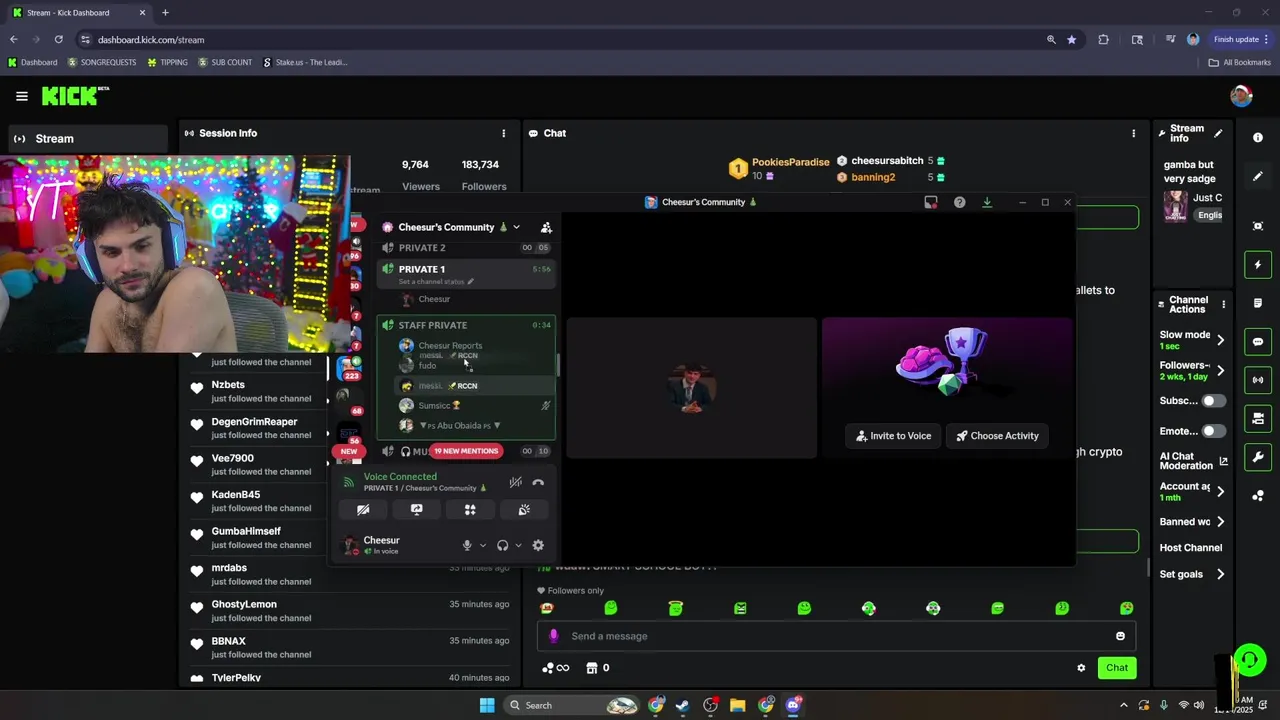The width and height of the screenshot is (1280, 720).
Task: Show hidden Windows system tray icons
Action: click(x=1123, y=705)
